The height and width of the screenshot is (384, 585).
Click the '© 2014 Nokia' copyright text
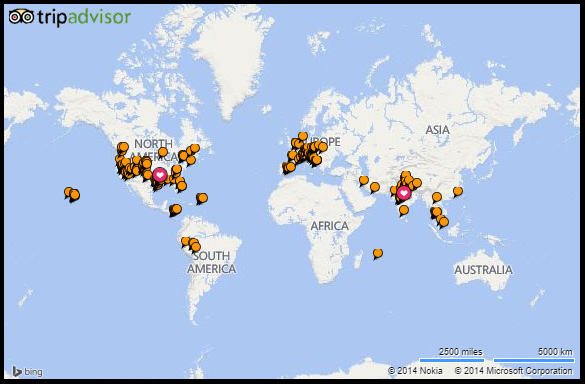(415, 371)
